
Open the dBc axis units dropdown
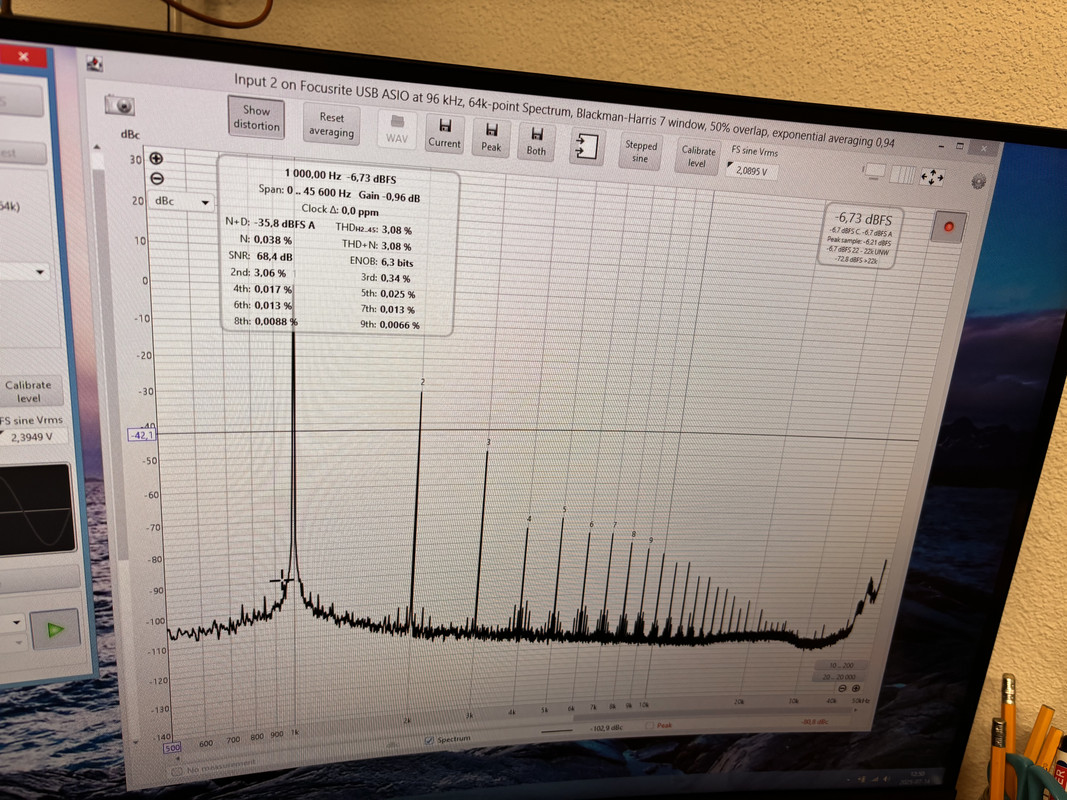pyautogui.click(x=181, y=201)
